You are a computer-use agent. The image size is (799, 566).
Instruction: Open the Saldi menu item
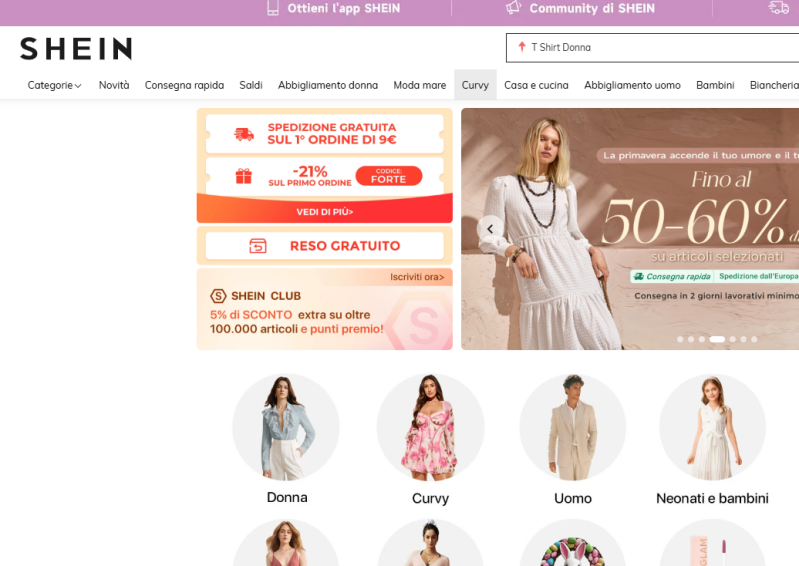tap(251, 85)
